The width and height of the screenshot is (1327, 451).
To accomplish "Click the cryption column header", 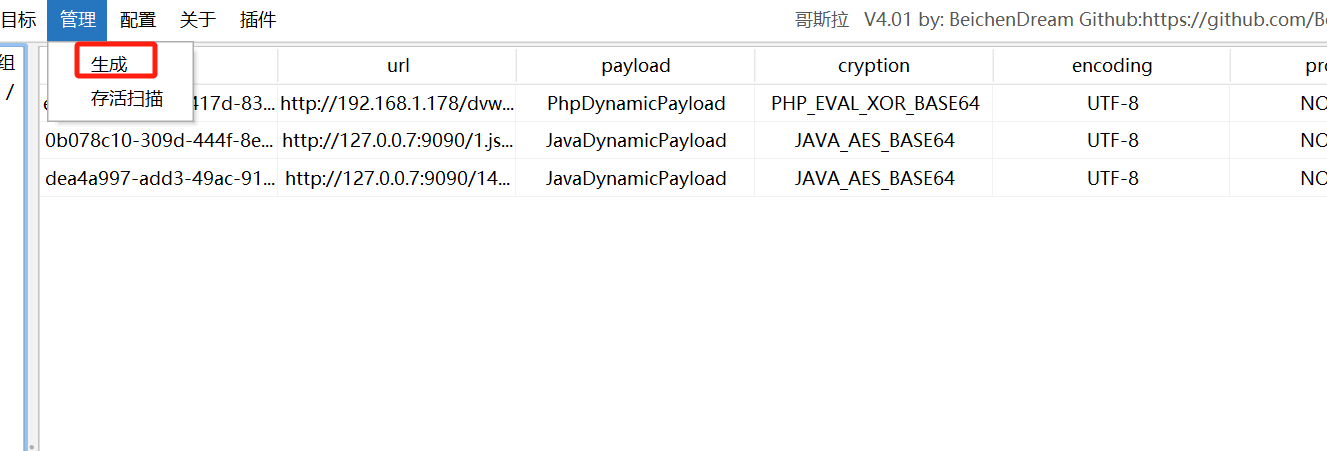I will 874,66.
